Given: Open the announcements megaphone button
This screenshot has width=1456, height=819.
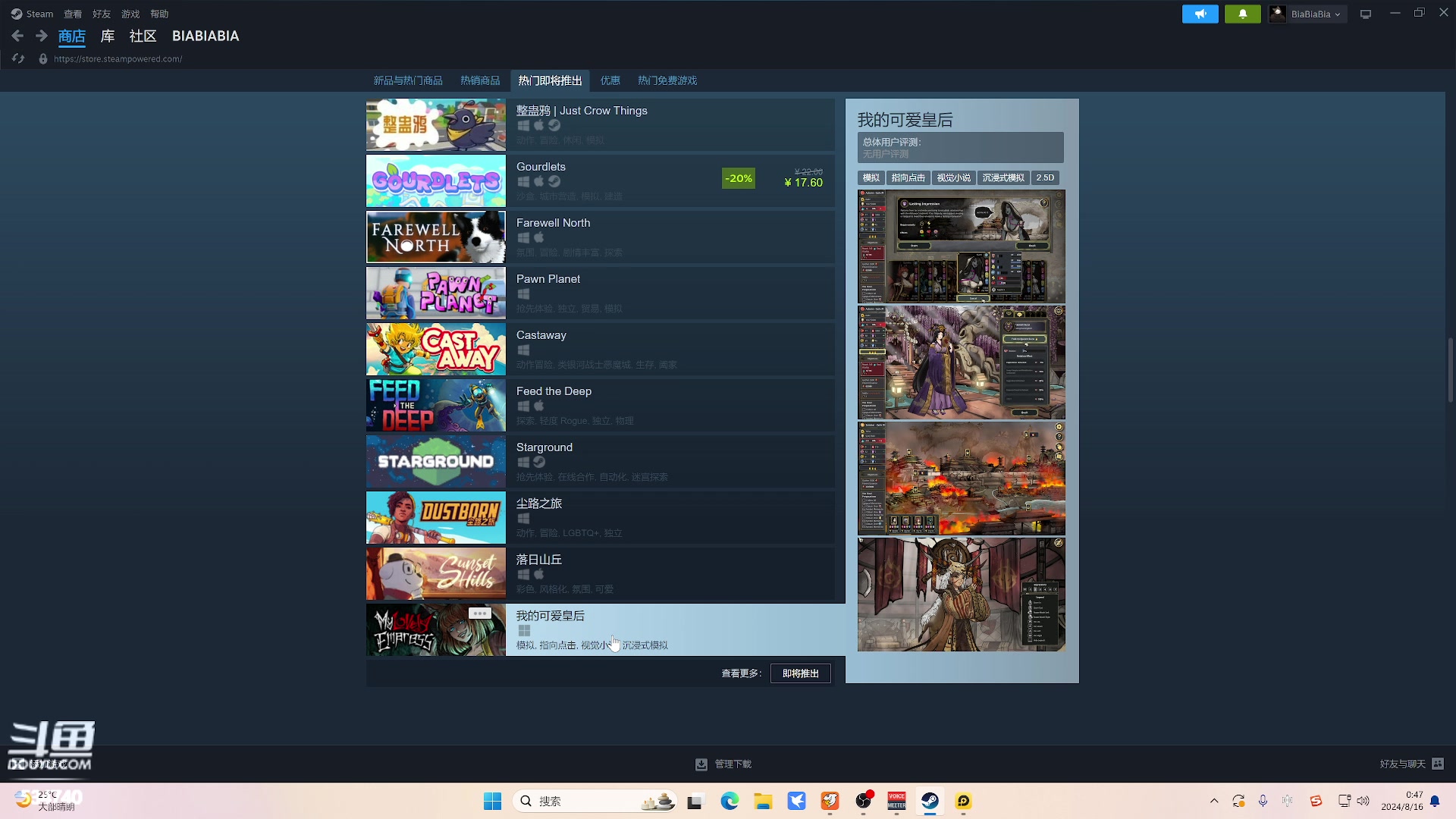Looking at the screenshot, I should point(1200,14).
